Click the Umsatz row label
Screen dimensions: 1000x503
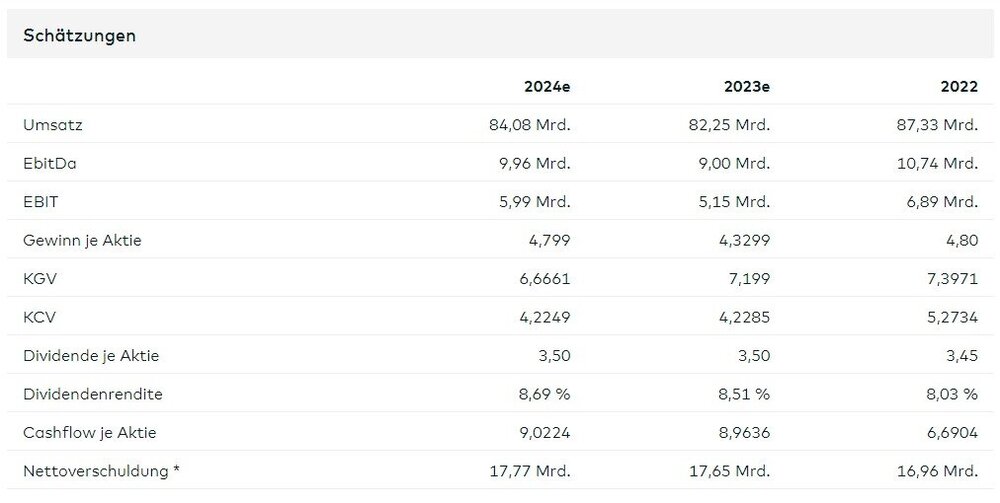click(x=48, y=125)
